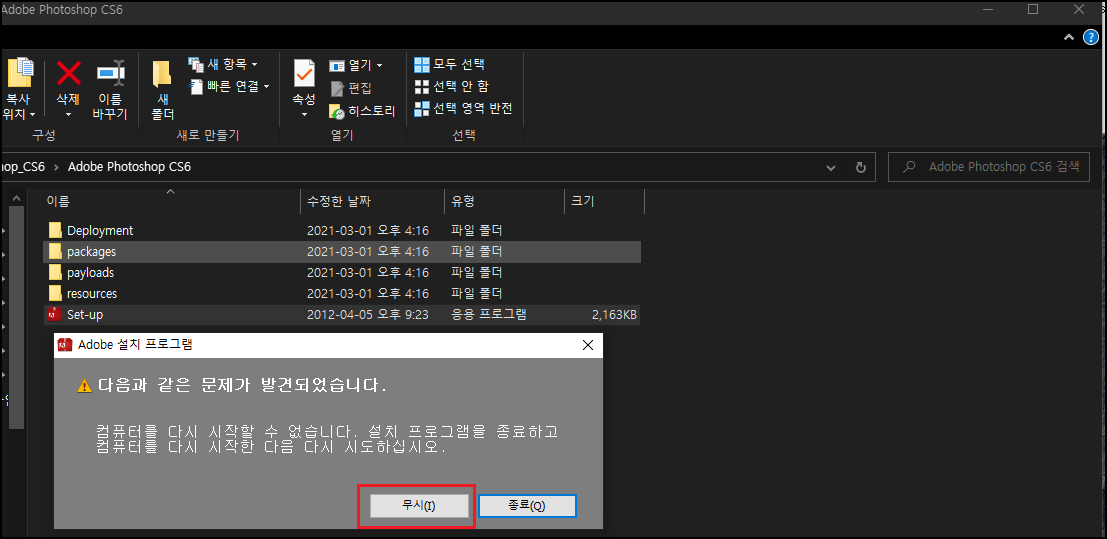Select the Set-up application file
1107x539 pixels.
[x=342, y=314]
